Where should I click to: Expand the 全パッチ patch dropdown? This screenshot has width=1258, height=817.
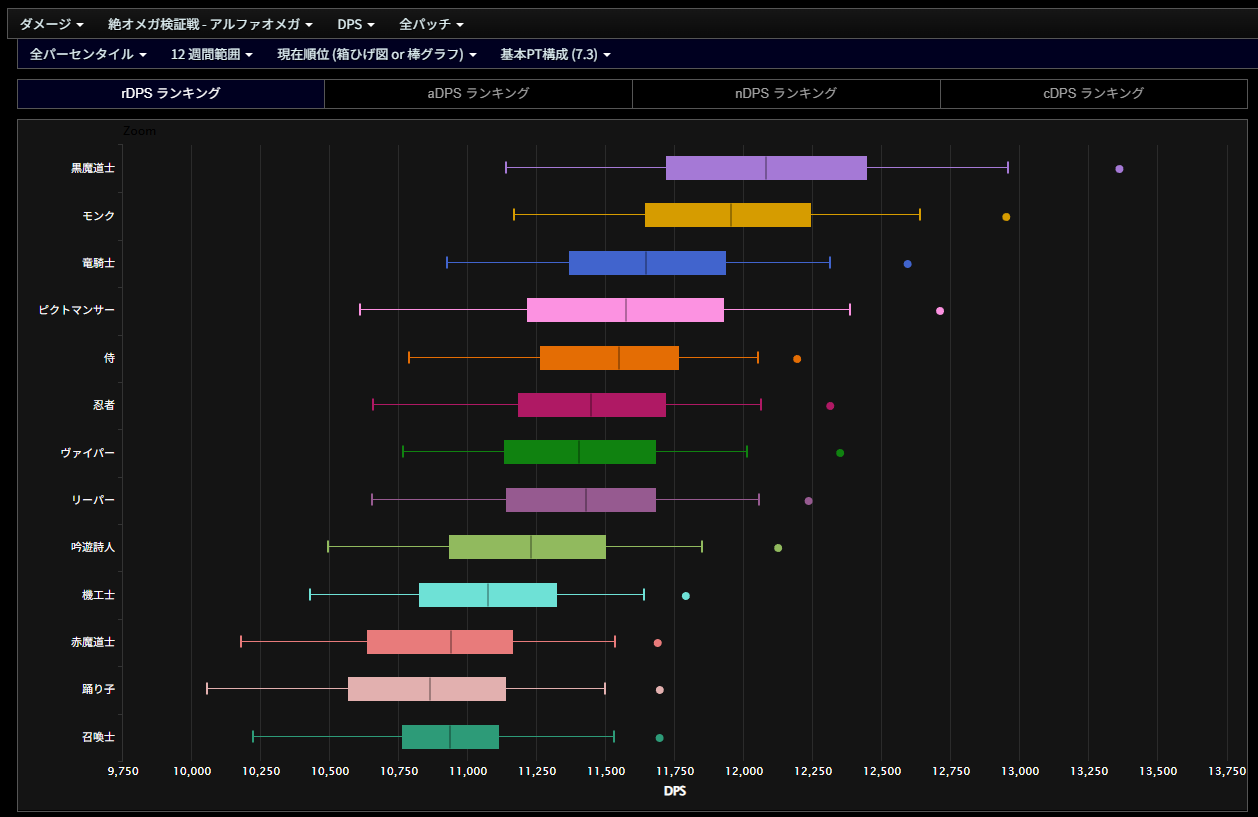(431, 24)
